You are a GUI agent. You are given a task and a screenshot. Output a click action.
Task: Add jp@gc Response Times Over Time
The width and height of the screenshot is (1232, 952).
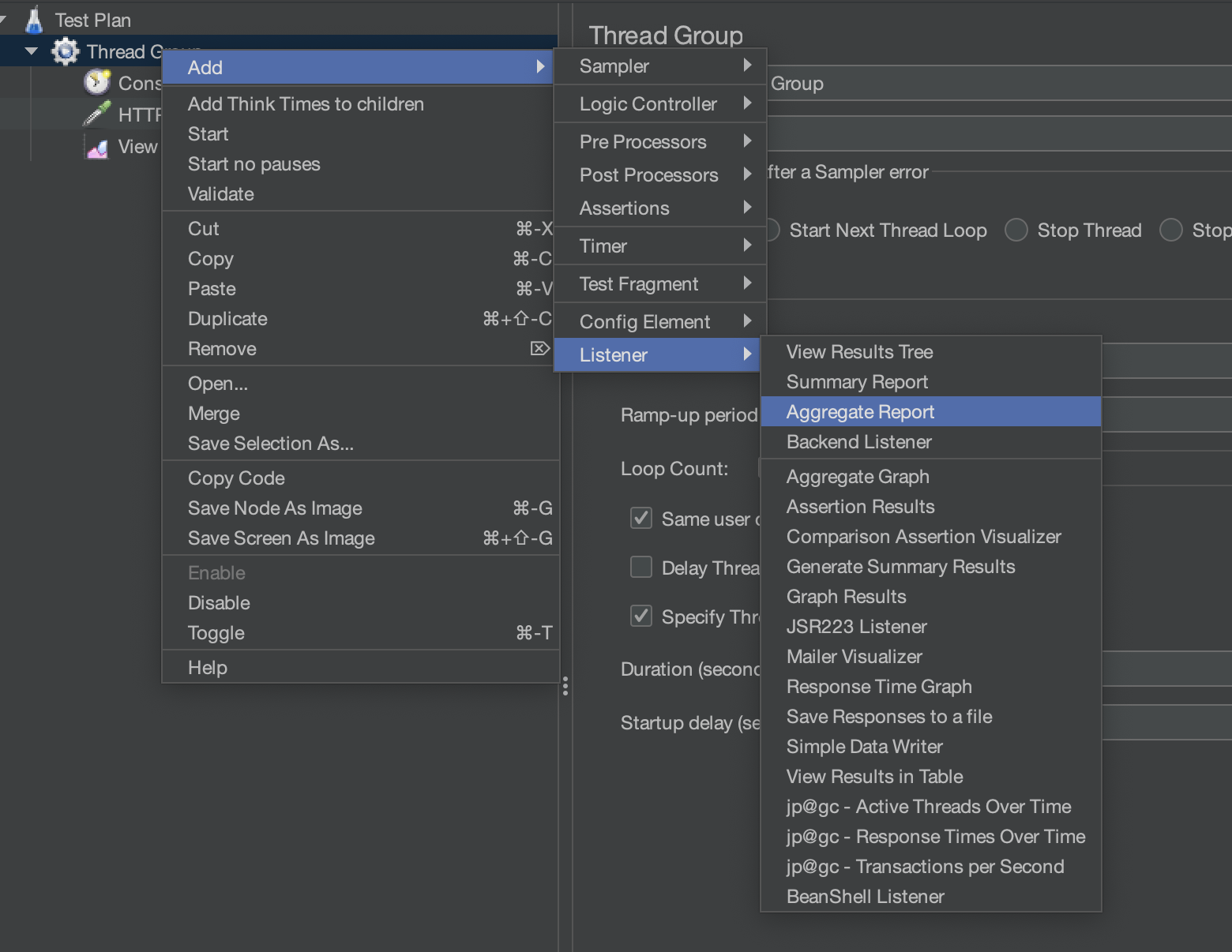[x=931, y=837]
